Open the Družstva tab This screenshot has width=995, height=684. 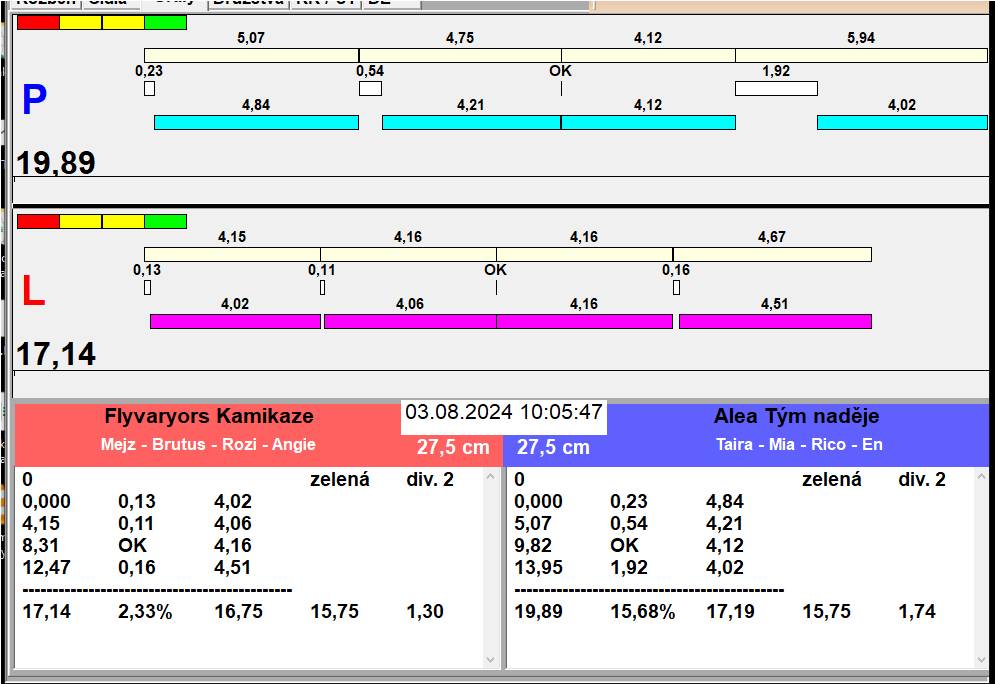(248, 3)
